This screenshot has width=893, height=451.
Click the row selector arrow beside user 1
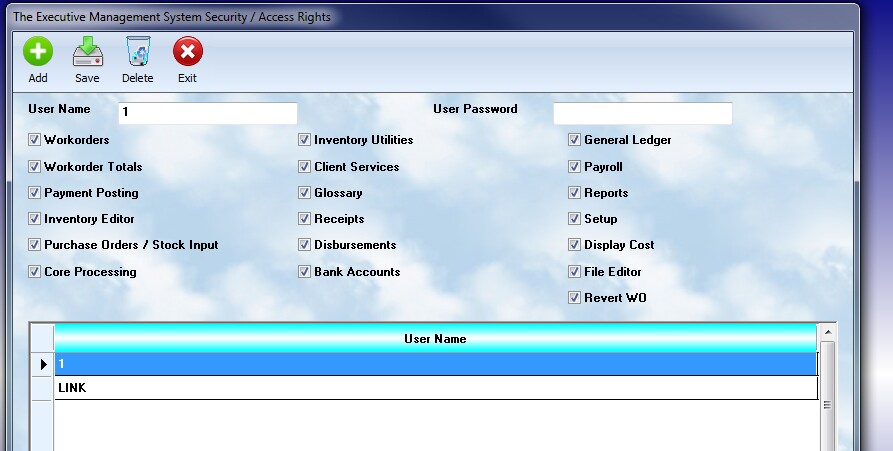click(x=42, y=364)
